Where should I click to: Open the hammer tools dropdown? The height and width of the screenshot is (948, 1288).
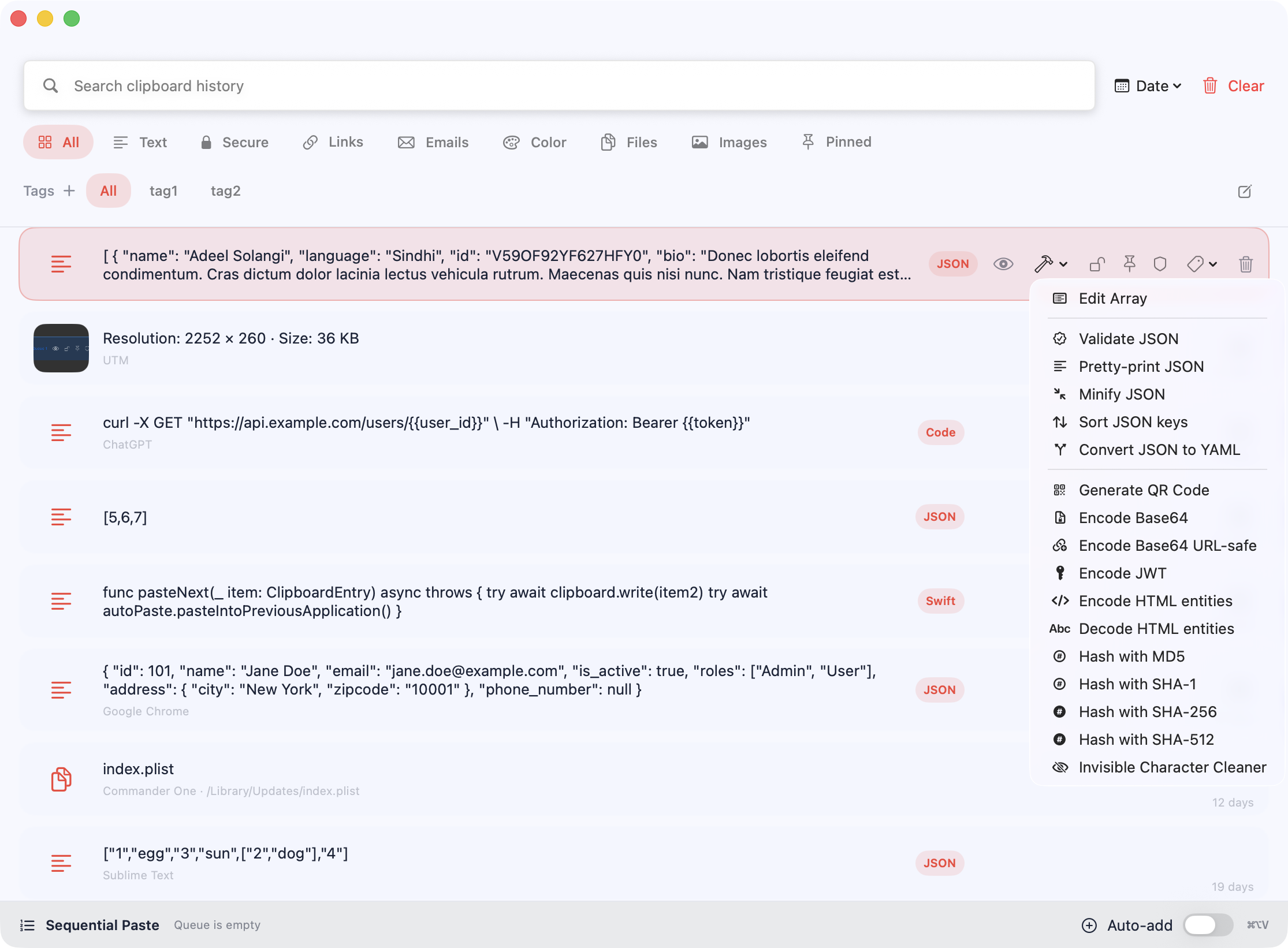[x=1050, y=264]
